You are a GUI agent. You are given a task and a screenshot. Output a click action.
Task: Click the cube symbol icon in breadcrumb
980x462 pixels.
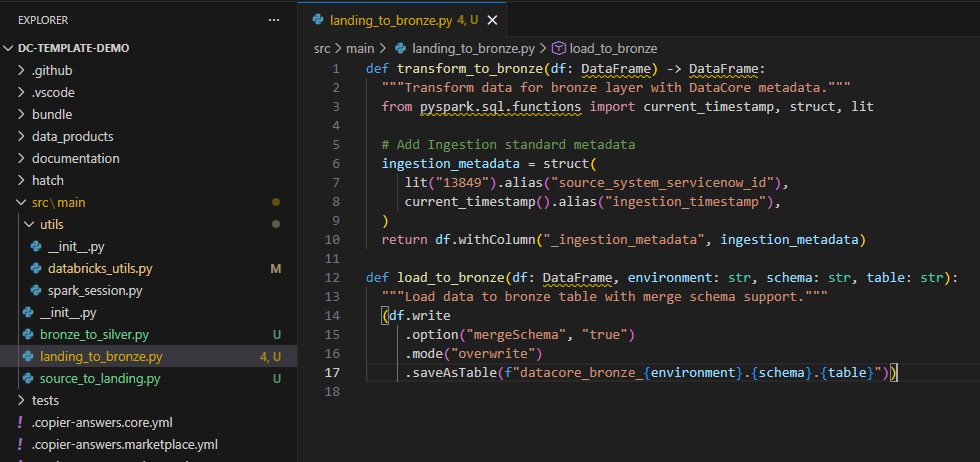pyautogui.click(x=559, y=48)
